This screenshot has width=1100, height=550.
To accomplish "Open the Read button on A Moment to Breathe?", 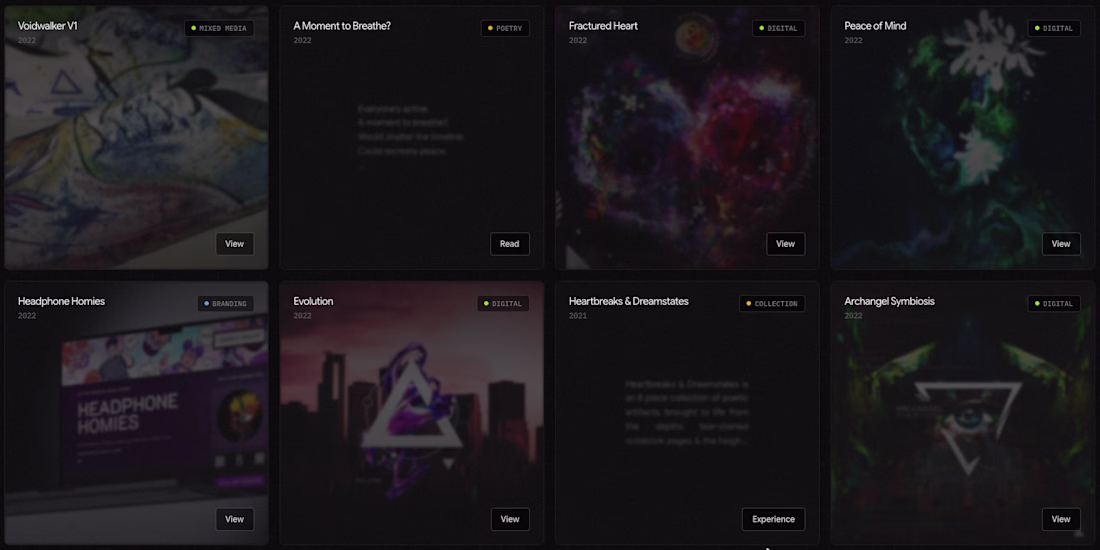I will pos(509,244).
